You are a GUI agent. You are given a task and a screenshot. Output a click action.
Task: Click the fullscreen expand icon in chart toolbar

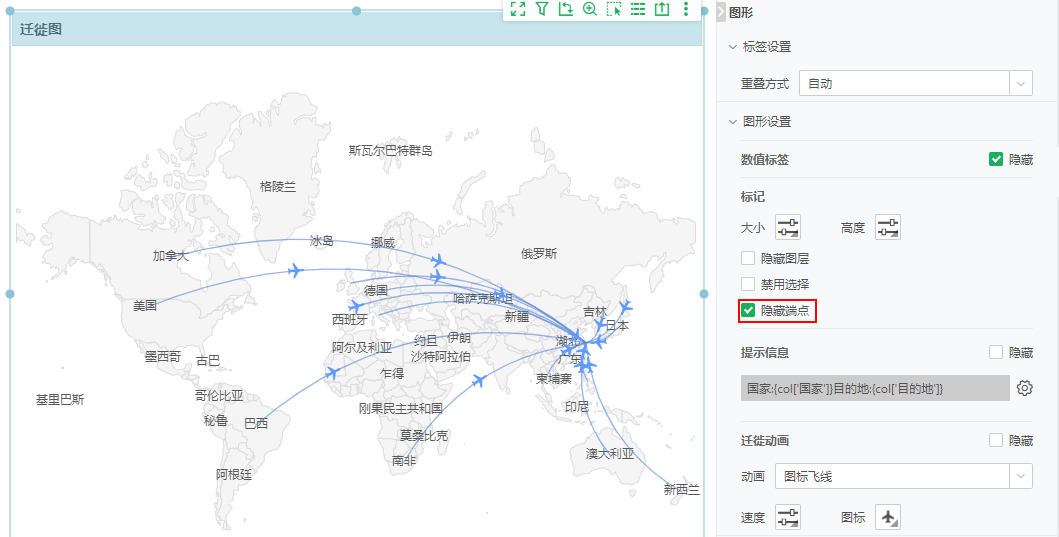tap(517, 9)
